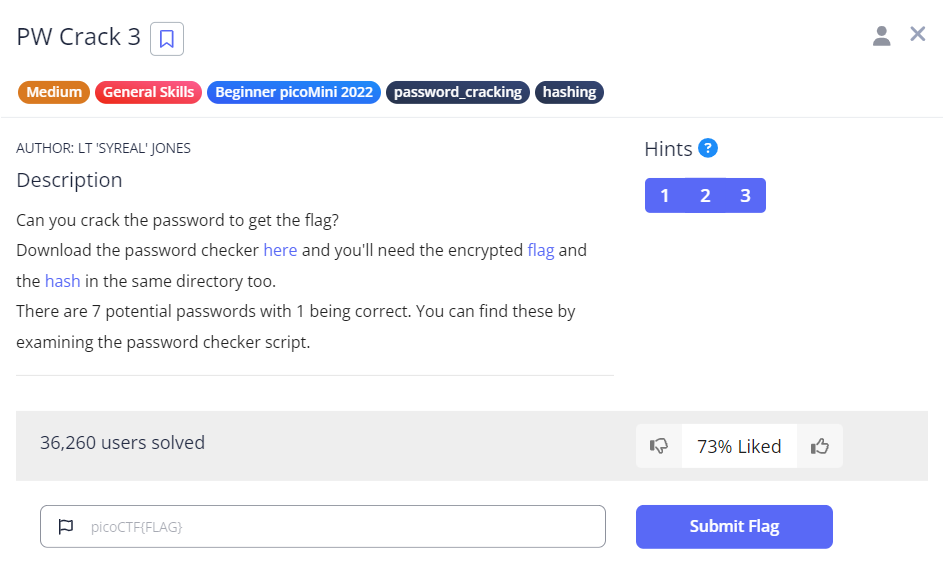Click the flag icon in input box
Image resolution: width=949 pixels, height=579 pixels.
tap(67, 526)
